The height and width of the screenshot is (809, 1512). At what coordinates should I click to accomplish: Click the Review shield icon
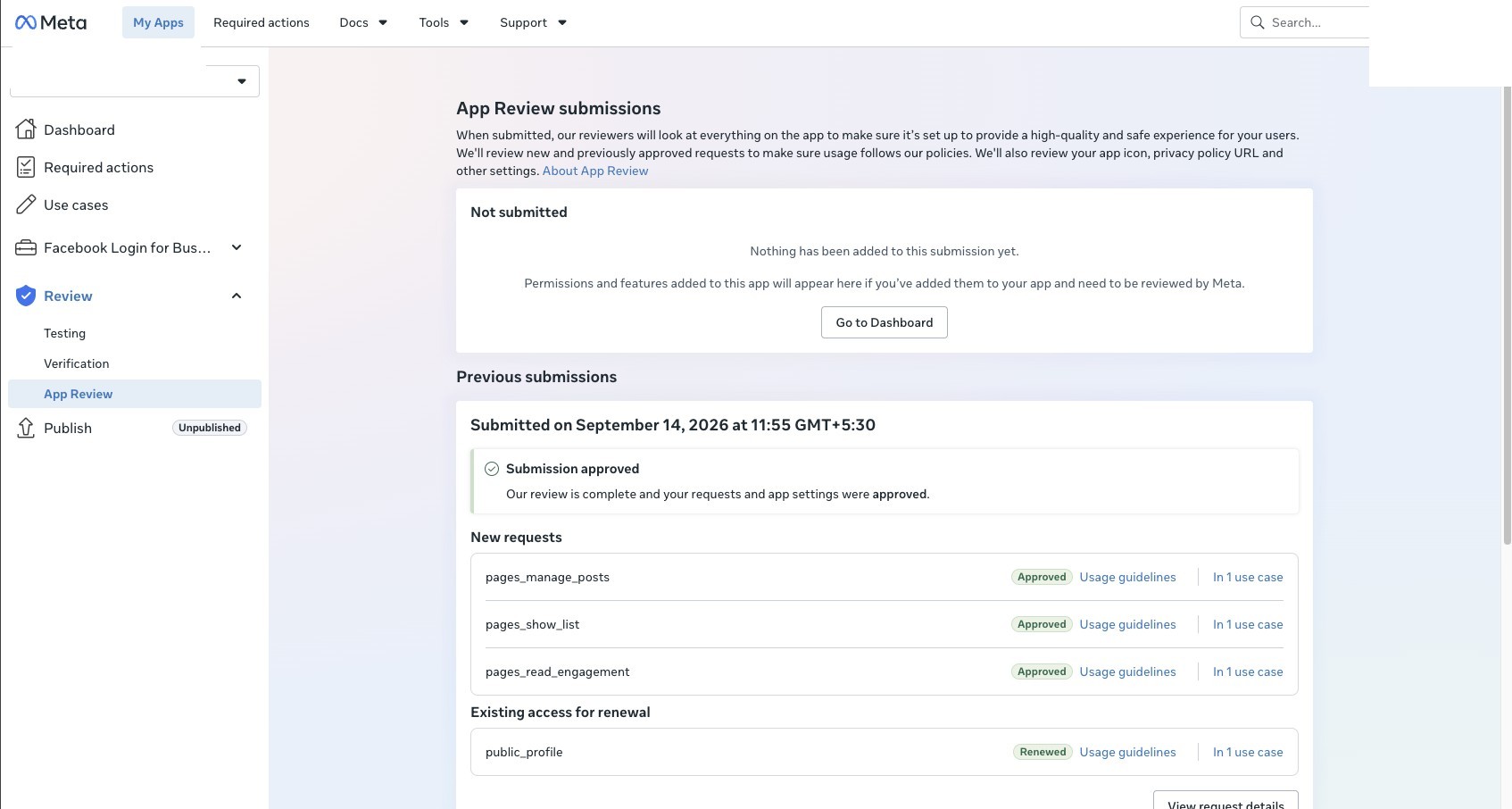click(x=26, y=296)
